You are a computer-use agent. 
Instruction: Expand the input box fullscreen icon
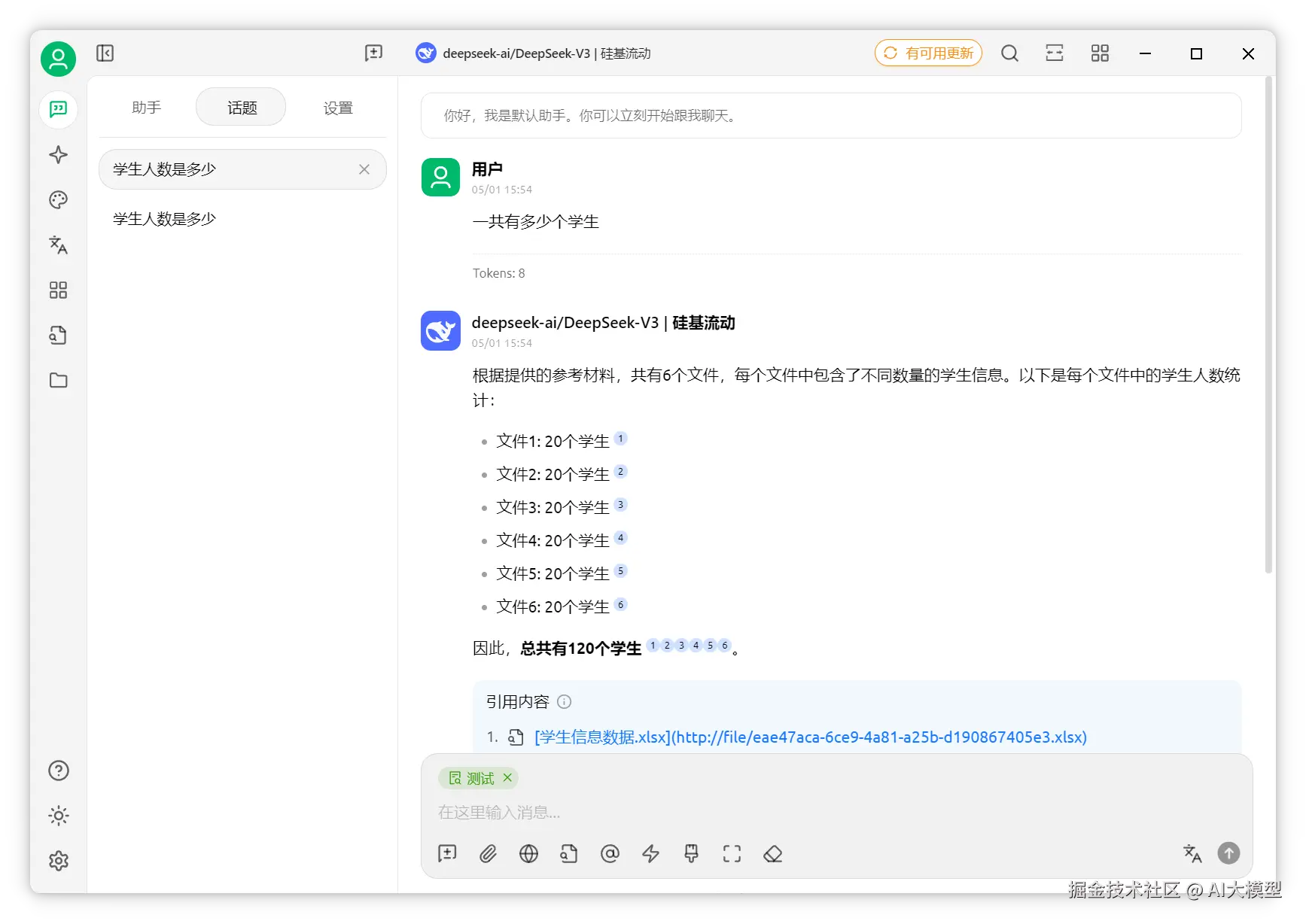tap(732, 853)
